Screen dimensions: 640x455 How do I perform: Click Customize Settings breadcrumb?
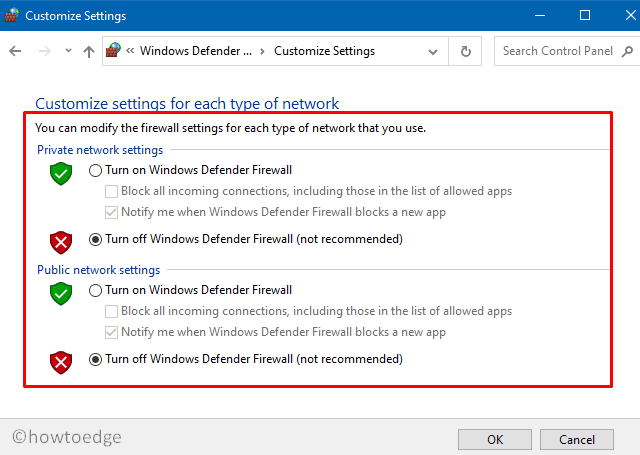point(324,51)
